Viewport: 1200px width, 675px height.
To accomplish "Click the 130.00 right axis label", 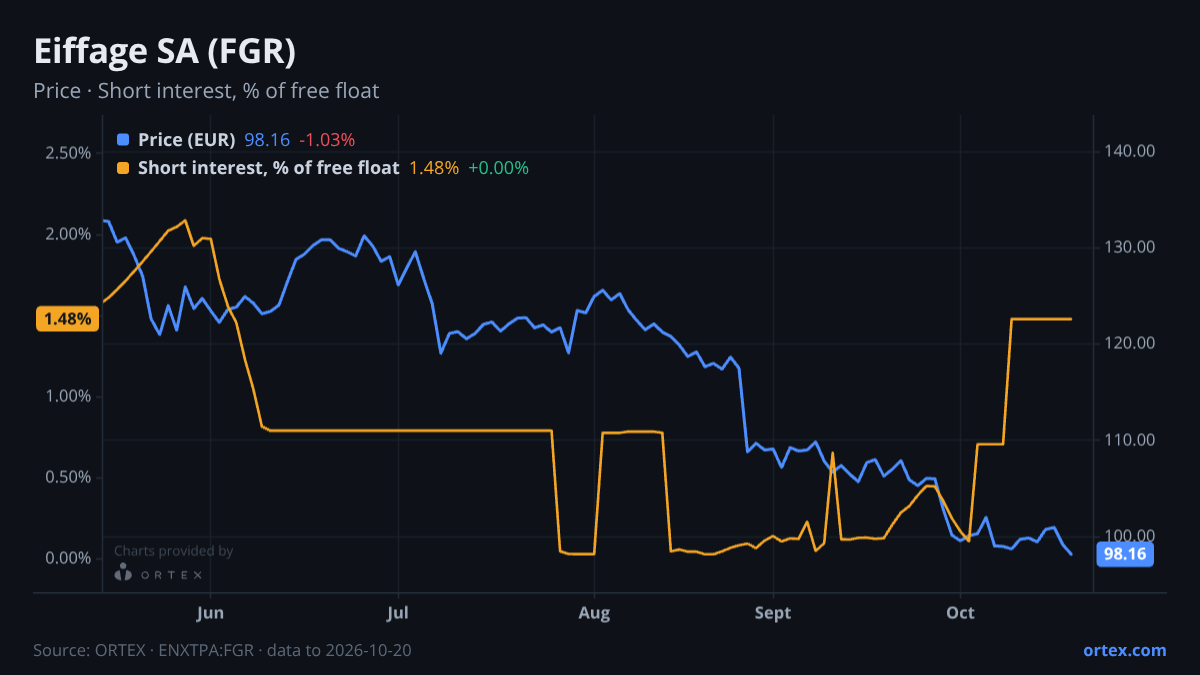I will (x=1130, y=247).
